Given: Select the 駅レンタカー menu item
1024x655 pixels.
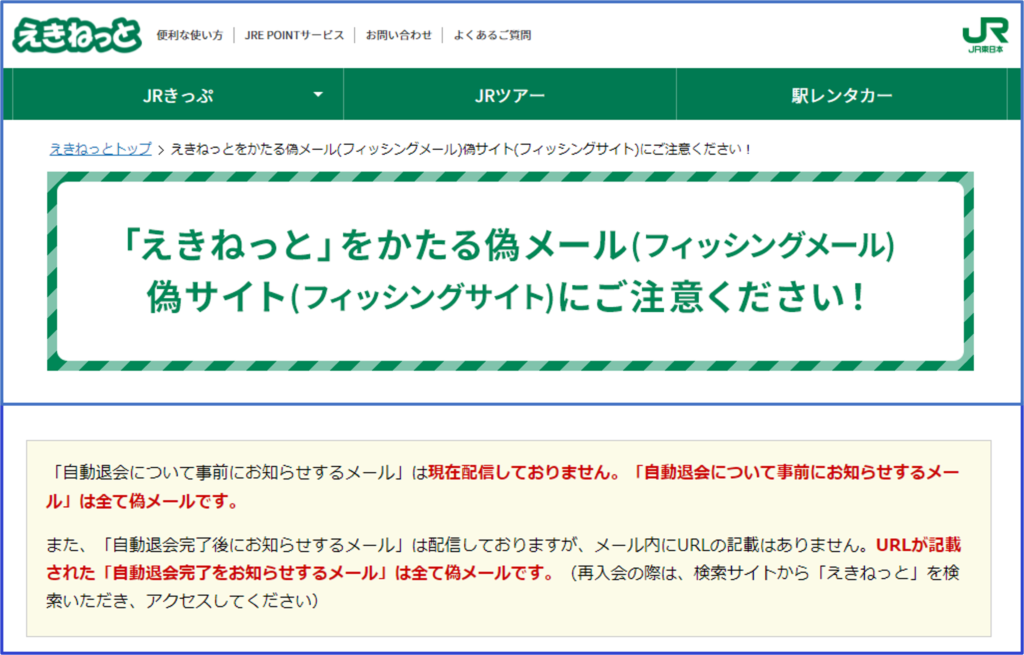Looking at the screenshot, I should 842,95.
